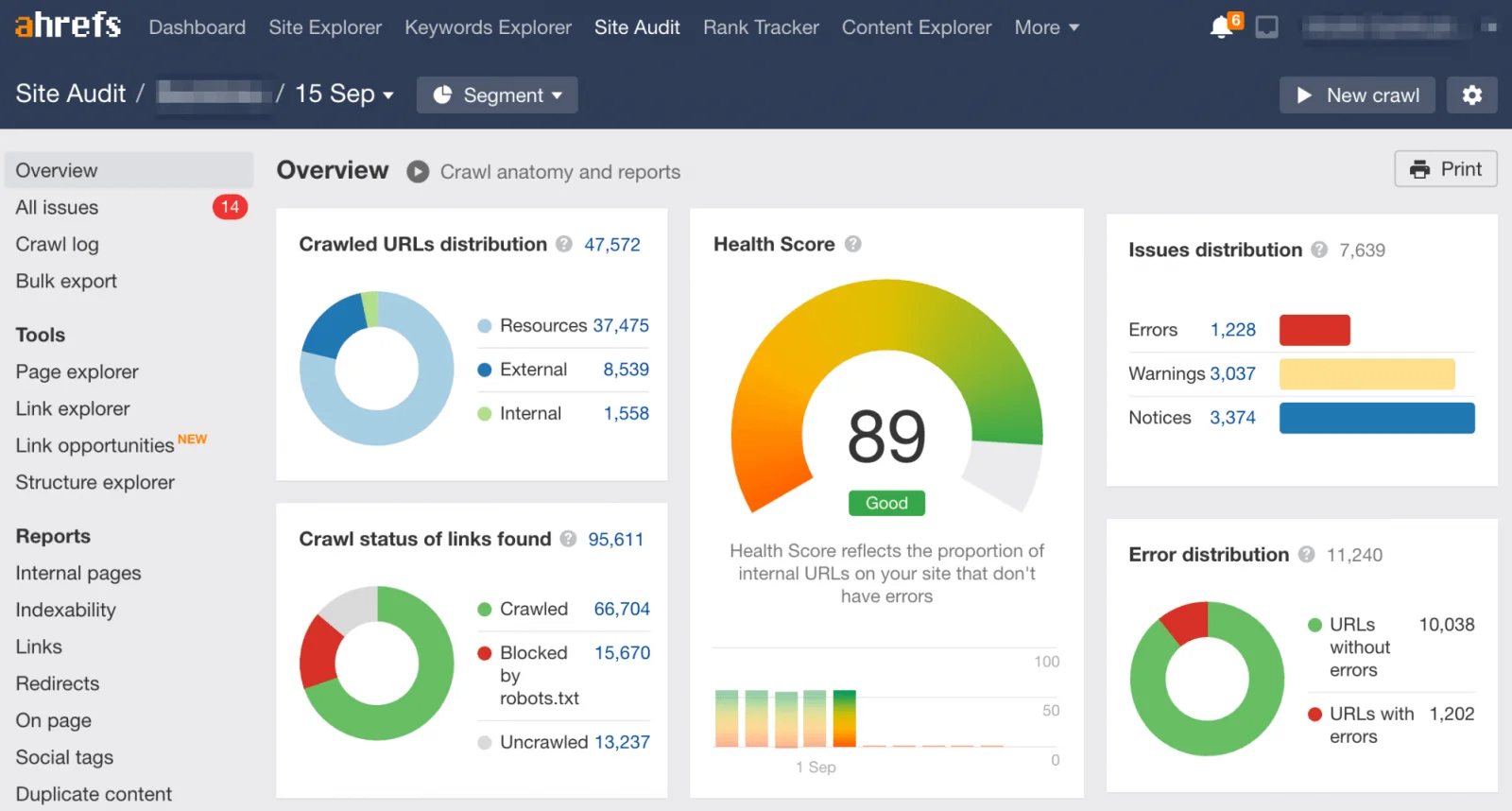Start a New crawl
The height and width of the screenshot is (811, 1512).
pos(1357,95)
